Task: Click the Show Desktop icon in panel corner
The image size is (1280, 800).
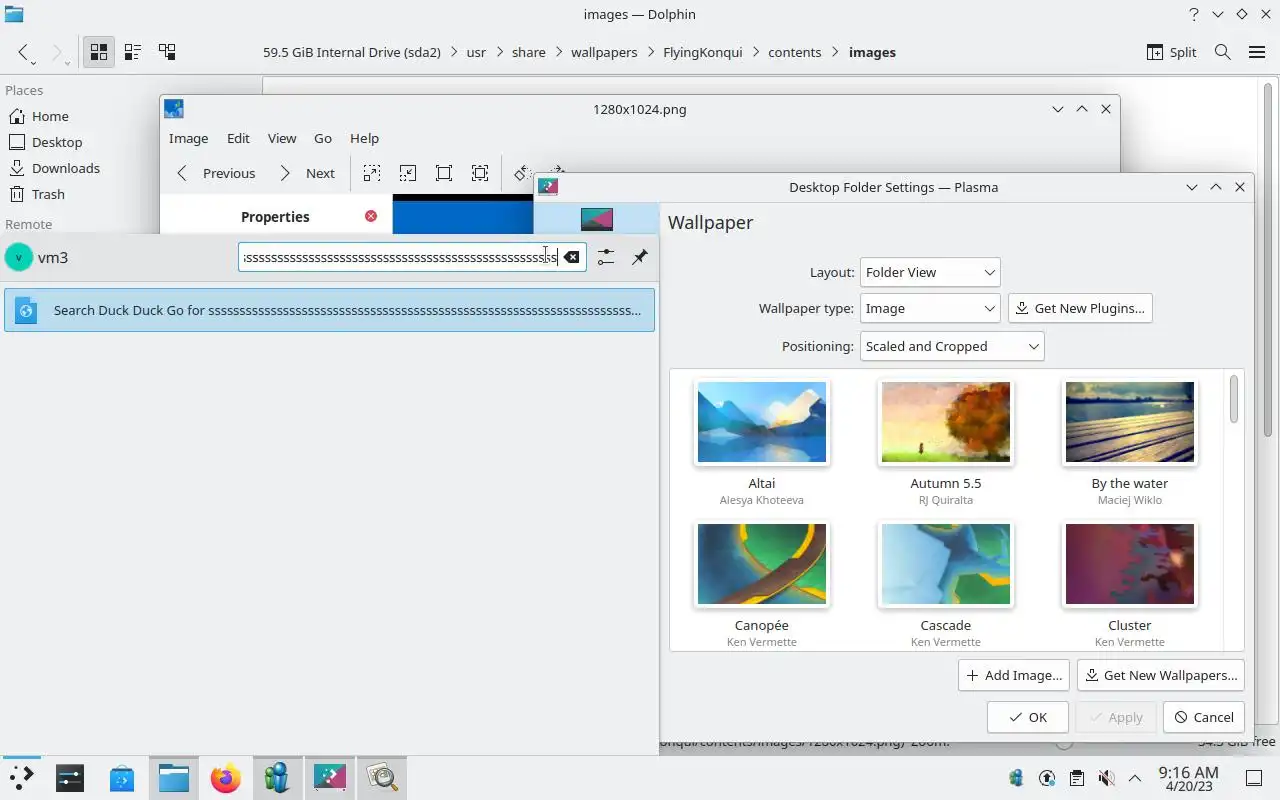Action: point(1253,778)
